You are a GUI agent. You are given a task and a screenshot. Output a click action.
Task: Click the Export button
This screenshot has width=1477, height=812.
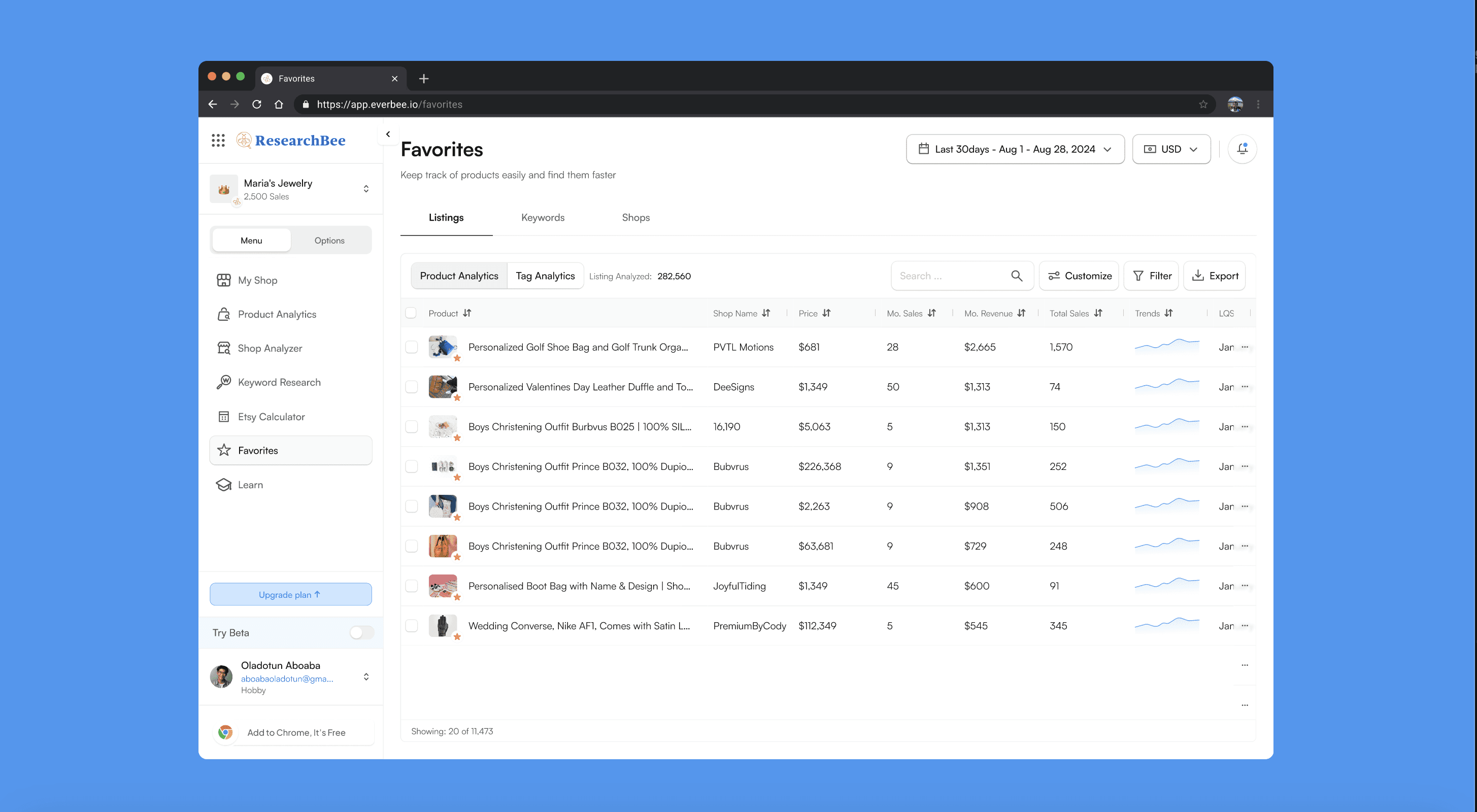coord(1215,276)
